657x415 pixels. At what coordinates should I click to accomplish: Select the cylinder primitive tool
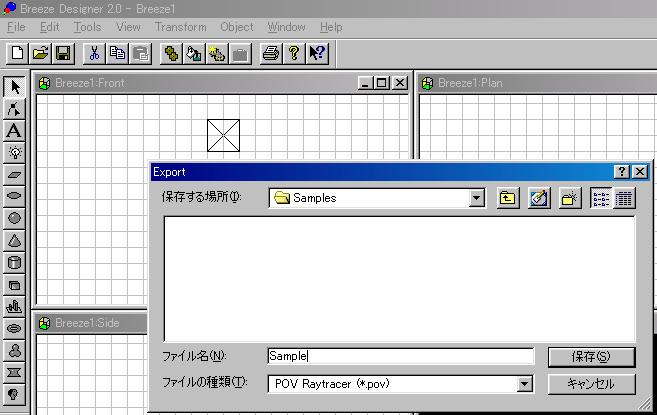(x=15, y=262)
